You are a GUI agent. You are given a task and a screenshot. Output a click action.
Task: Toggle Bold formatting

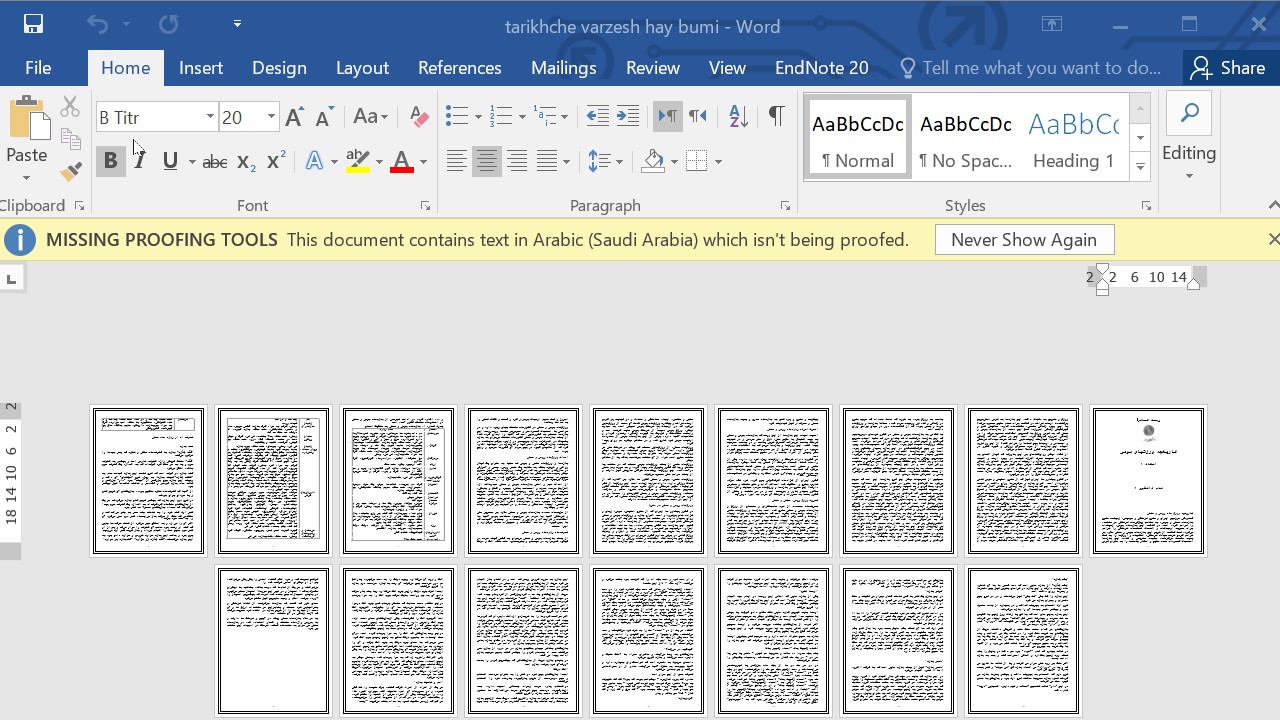pyautogui.click(x=110, y=161)
